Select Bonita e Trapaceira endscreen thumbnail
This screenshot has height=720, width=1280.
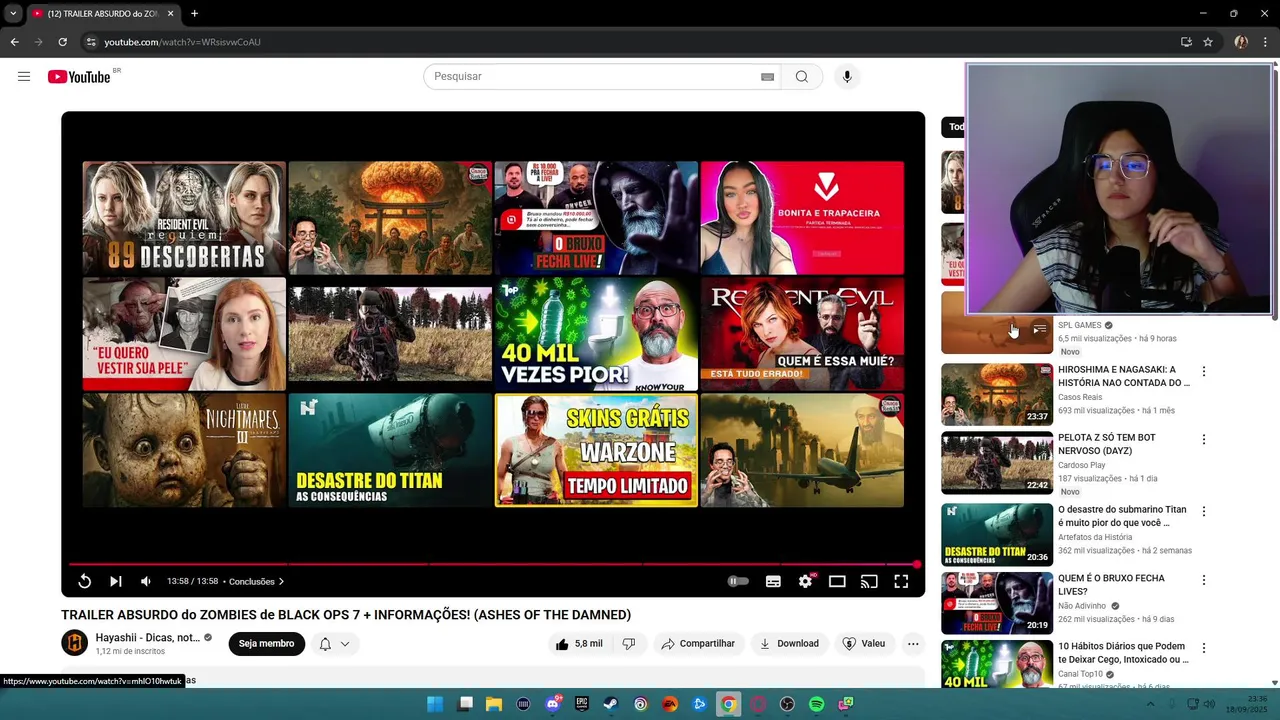click(802, 218)
